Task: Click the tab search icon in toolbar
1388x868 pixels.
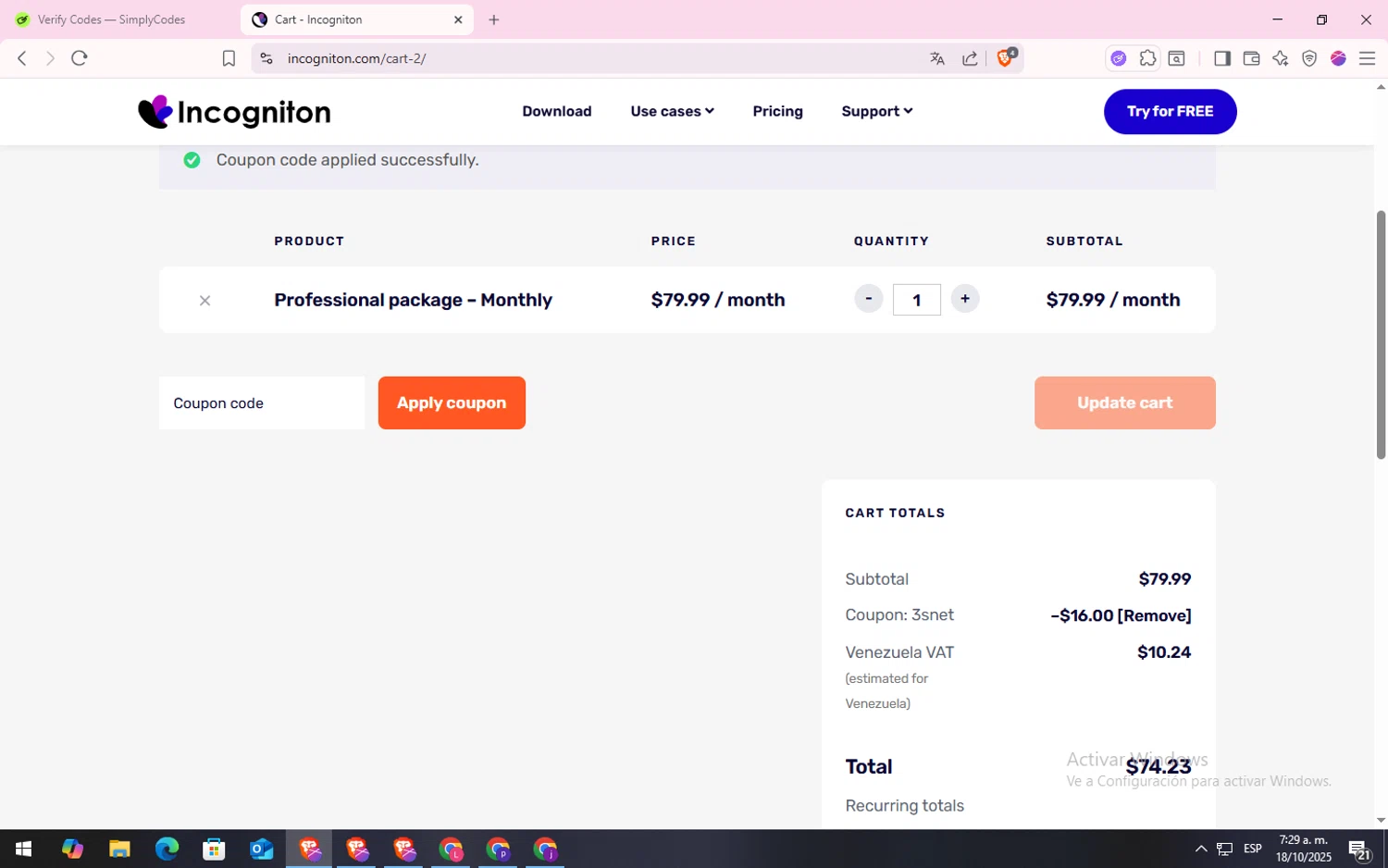Action: point(1177,58)
